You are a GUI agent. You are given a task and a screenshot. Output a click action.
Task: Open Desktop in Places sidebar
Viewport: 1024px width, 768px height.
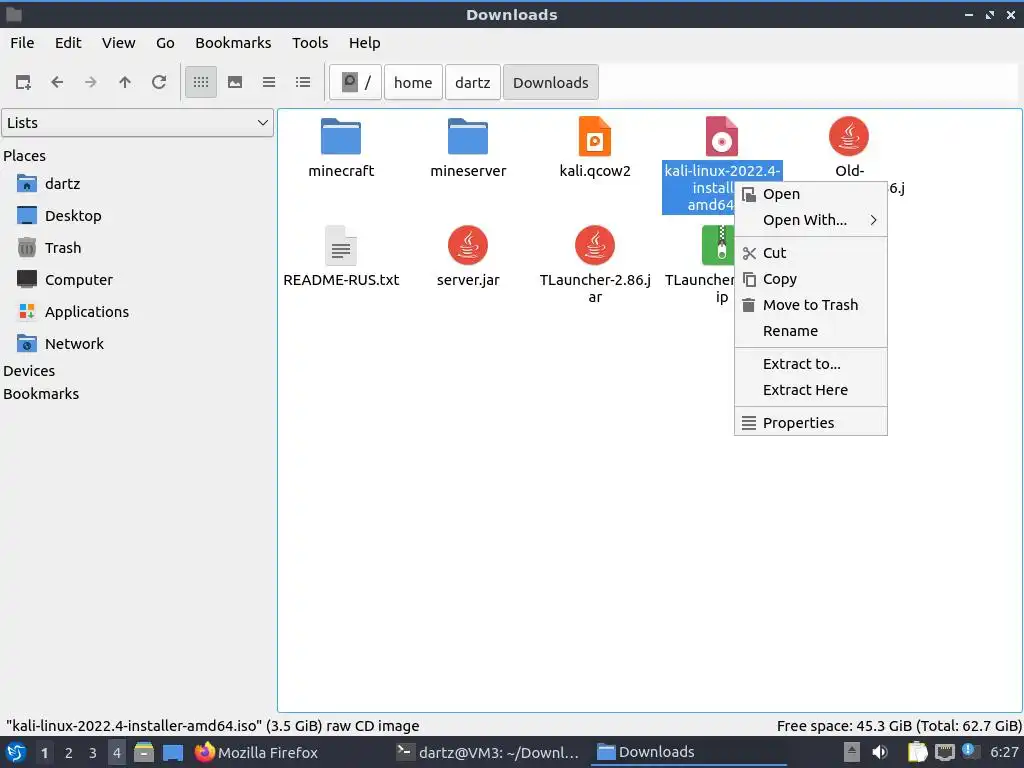coord(73,216)
